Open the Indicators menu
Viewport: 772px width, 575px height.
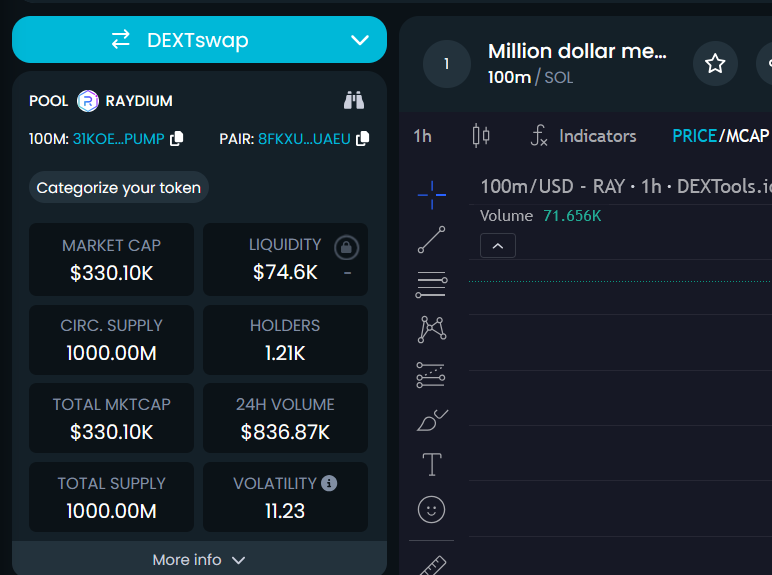tap(583, 135)
